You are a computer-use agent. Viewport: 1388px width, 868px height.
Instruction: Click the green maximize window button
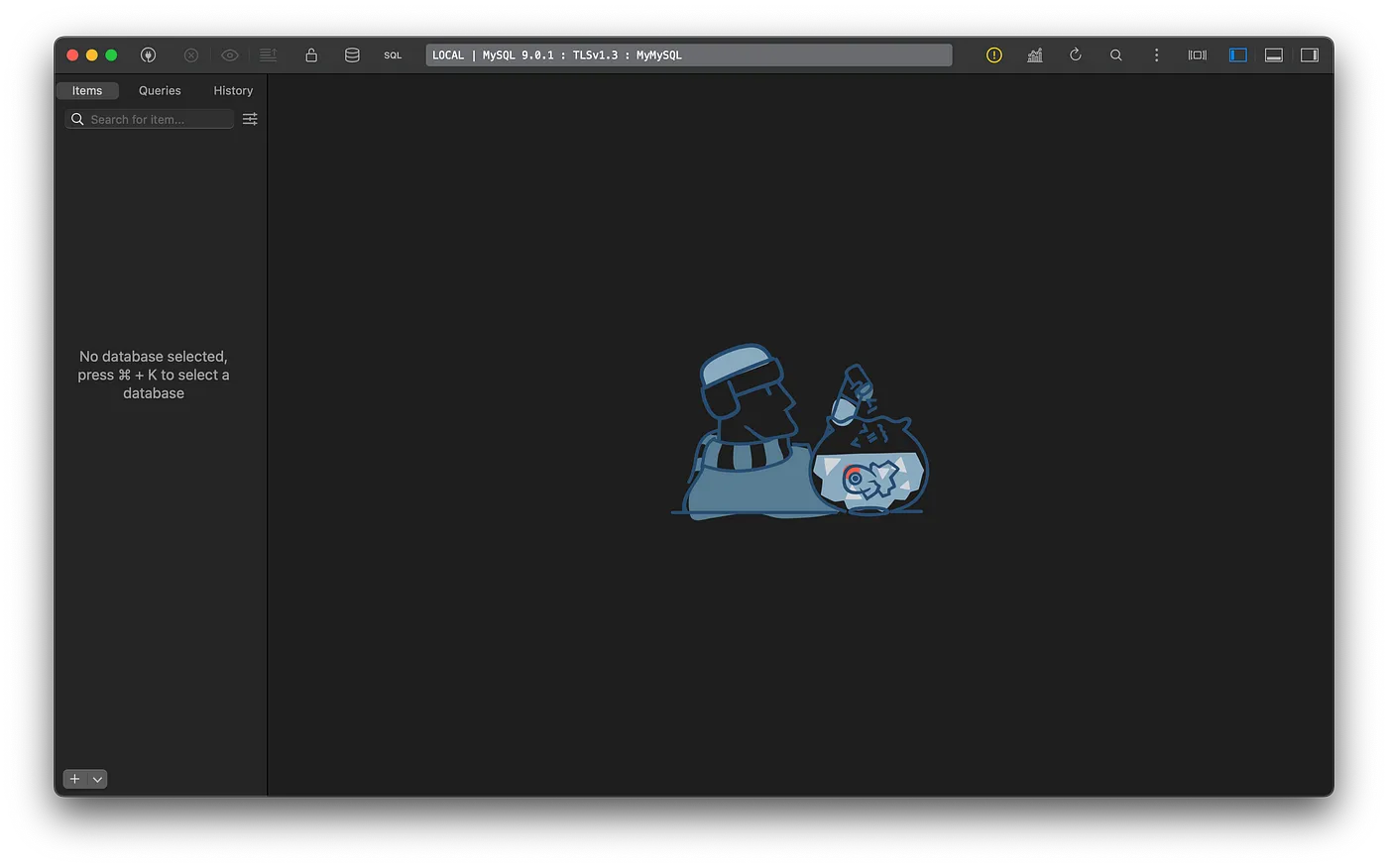(x=111, y=55)
